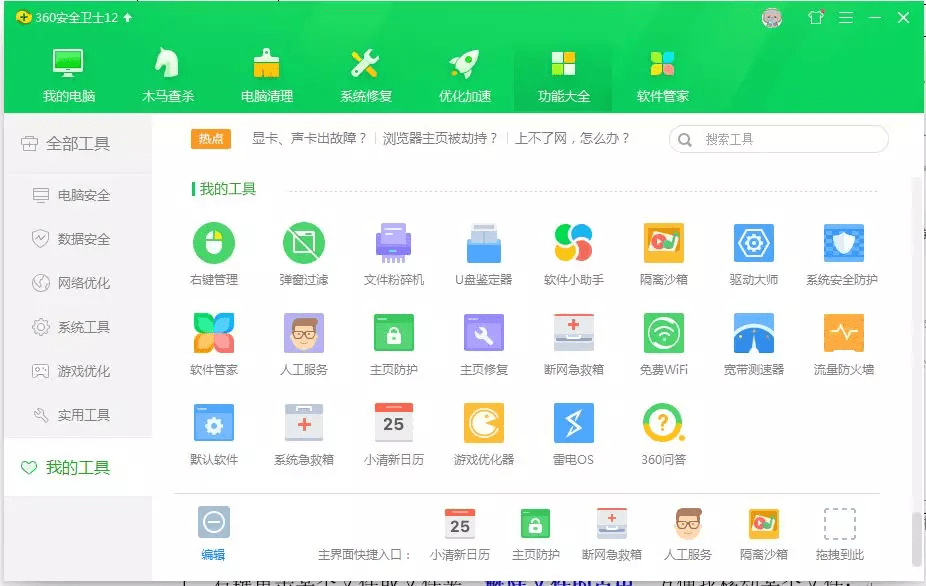Viewport: 926px width, 586px height.
Task: Open 主页防护 shortcut in bottom bar
Action: (535, 534)
